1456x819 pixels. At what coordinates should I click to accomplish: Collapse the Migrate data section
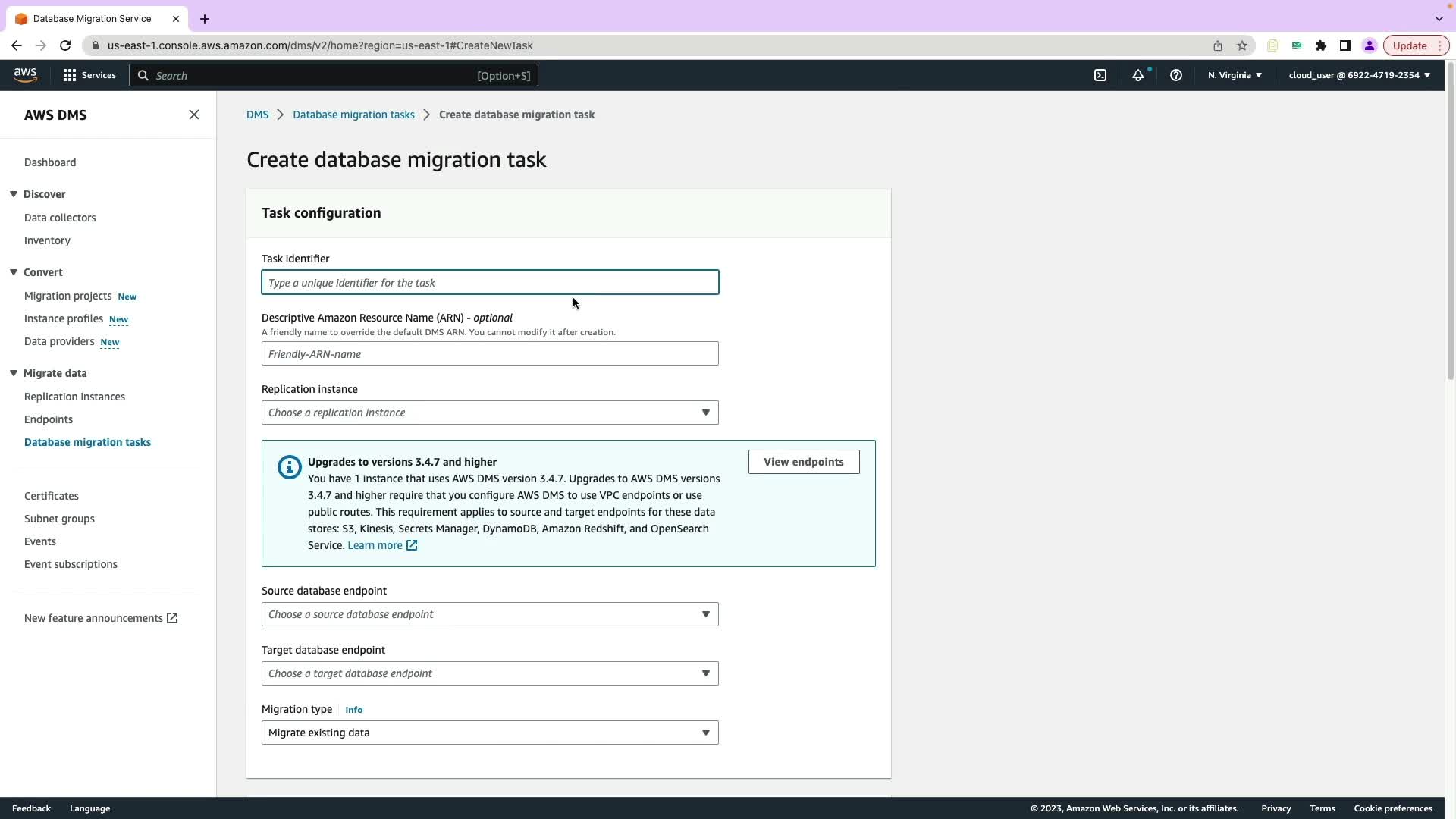point(14,373)
